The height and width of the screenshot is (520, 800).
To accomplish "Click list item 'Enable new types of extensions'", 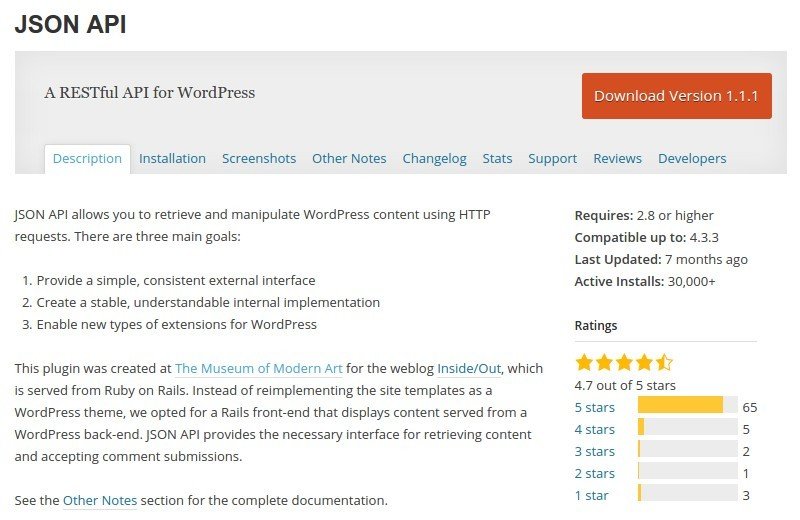I will [x=177, y=325].
